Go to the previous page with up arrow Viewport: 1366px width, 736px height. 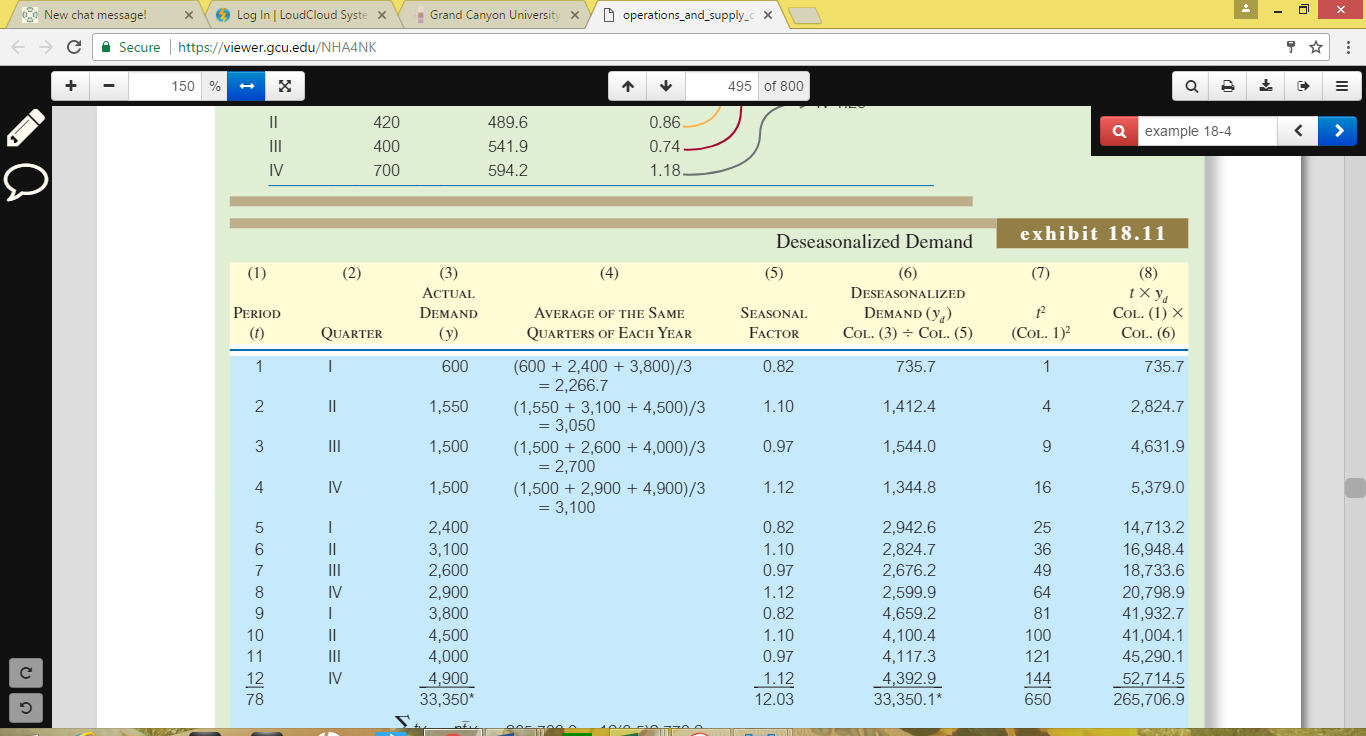point(629,86)
